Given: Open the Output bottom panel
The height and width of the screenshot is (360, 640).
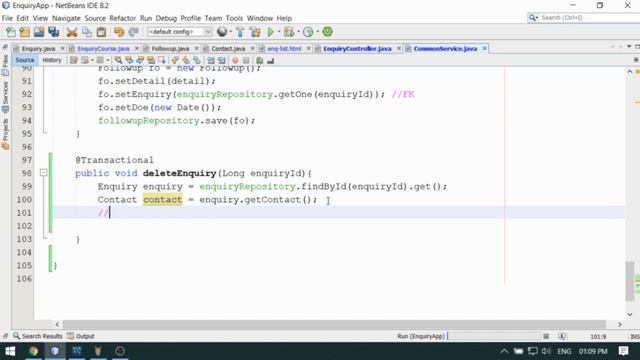Looking at the screenshot, I should (81, 336).
